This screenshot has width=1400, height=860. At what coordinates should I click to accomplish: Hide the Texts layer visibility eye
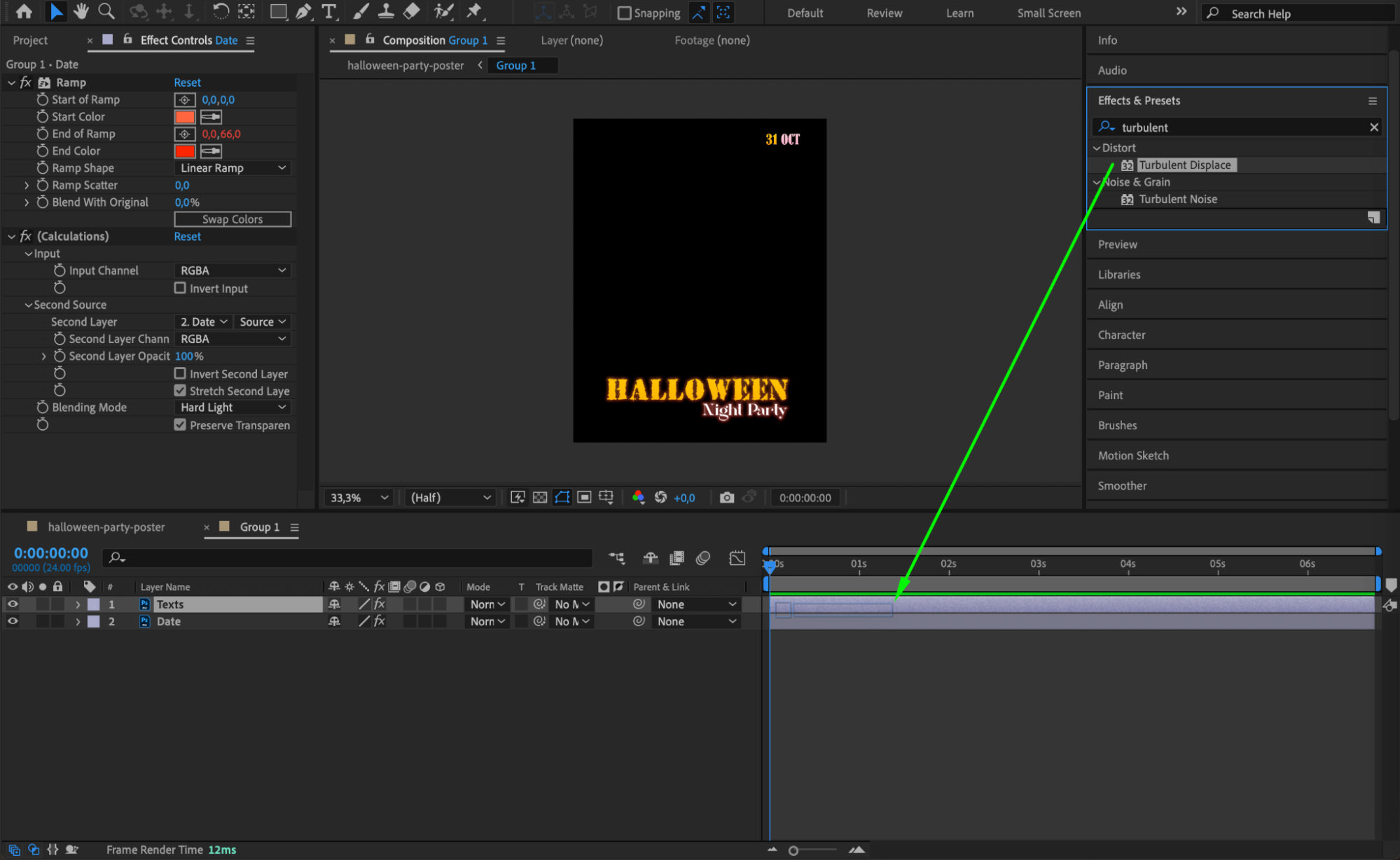pyautogui.click(x=13, y=604)
